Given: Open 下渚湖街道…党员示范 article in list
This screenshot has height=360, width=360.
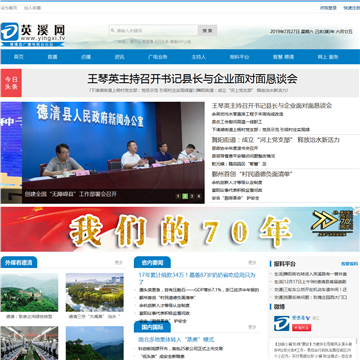Looking at the screenshot, I should click(261, 130).
